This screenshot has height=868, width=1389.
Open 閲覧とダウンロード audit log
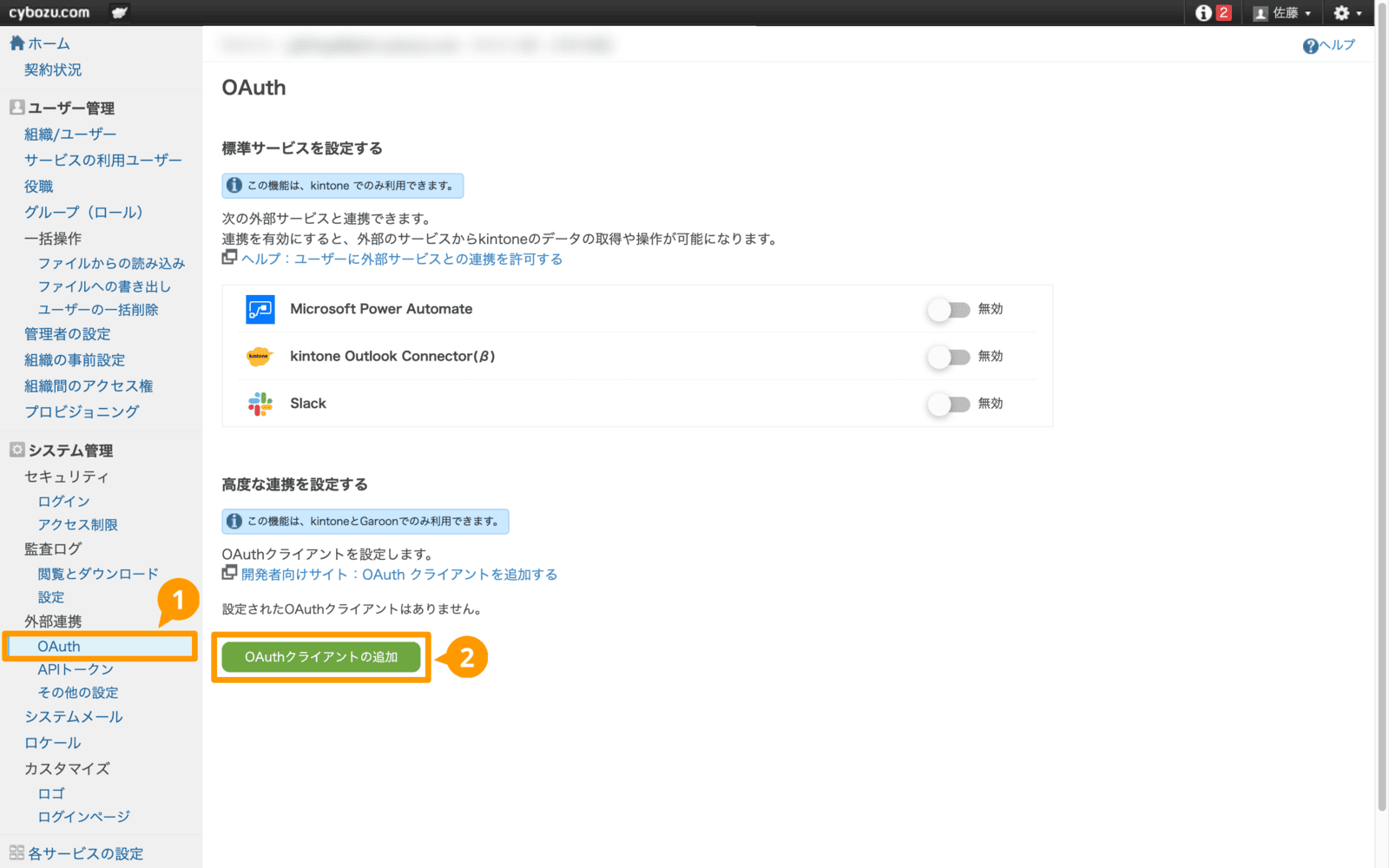click(98, 574)
